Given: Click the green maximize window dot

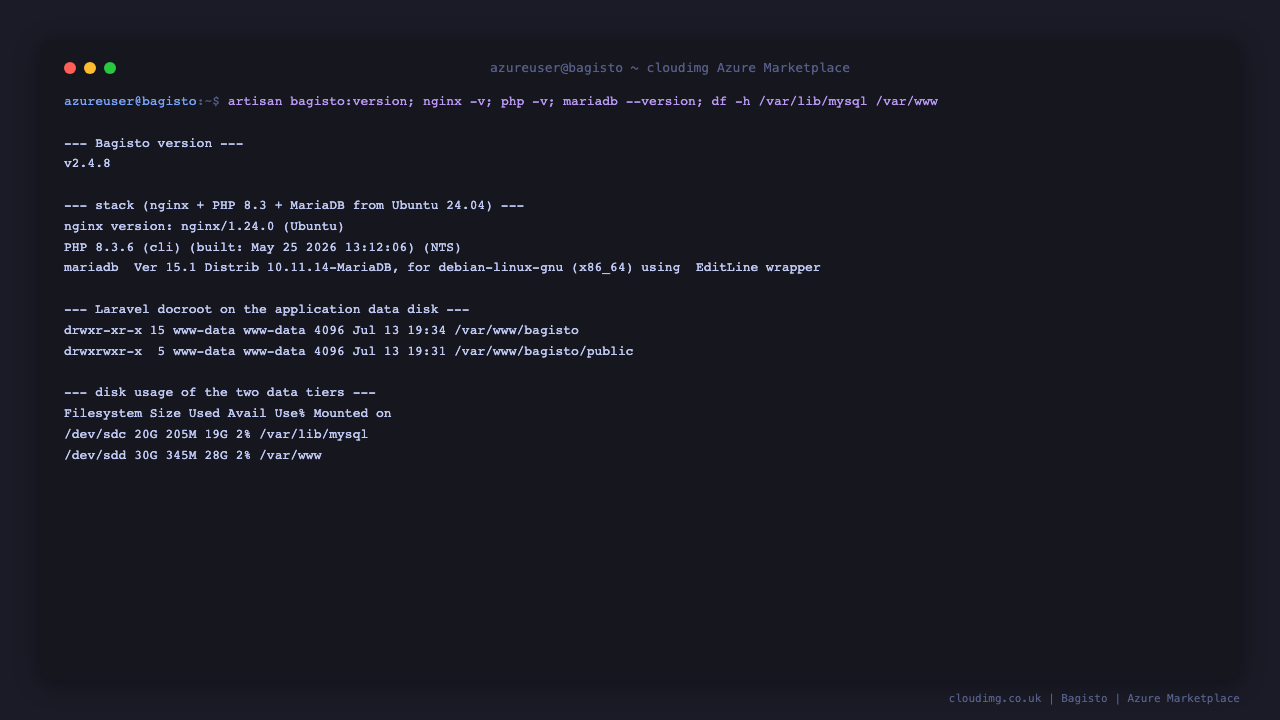Looking at the screenshot, I should (110, 68).
